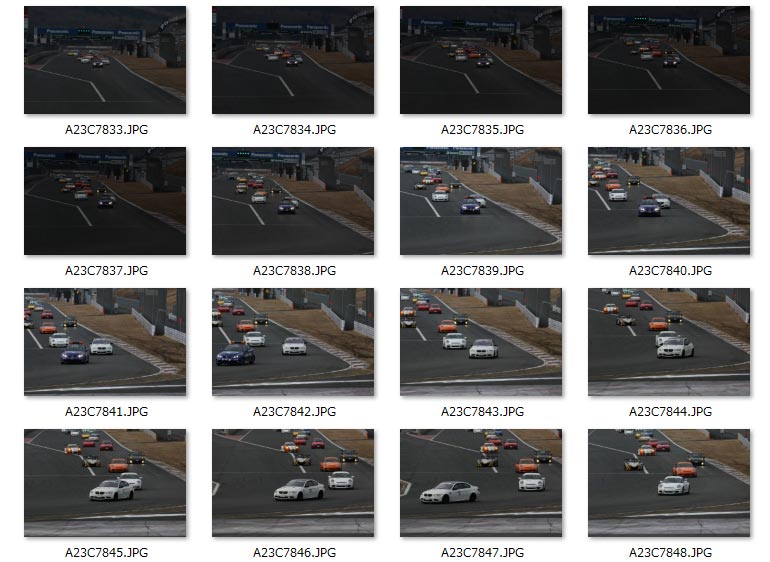Screen dimensions: 770x562
Task: Click the A23C7837.JPG thumbnail
Action: point(105,201)
